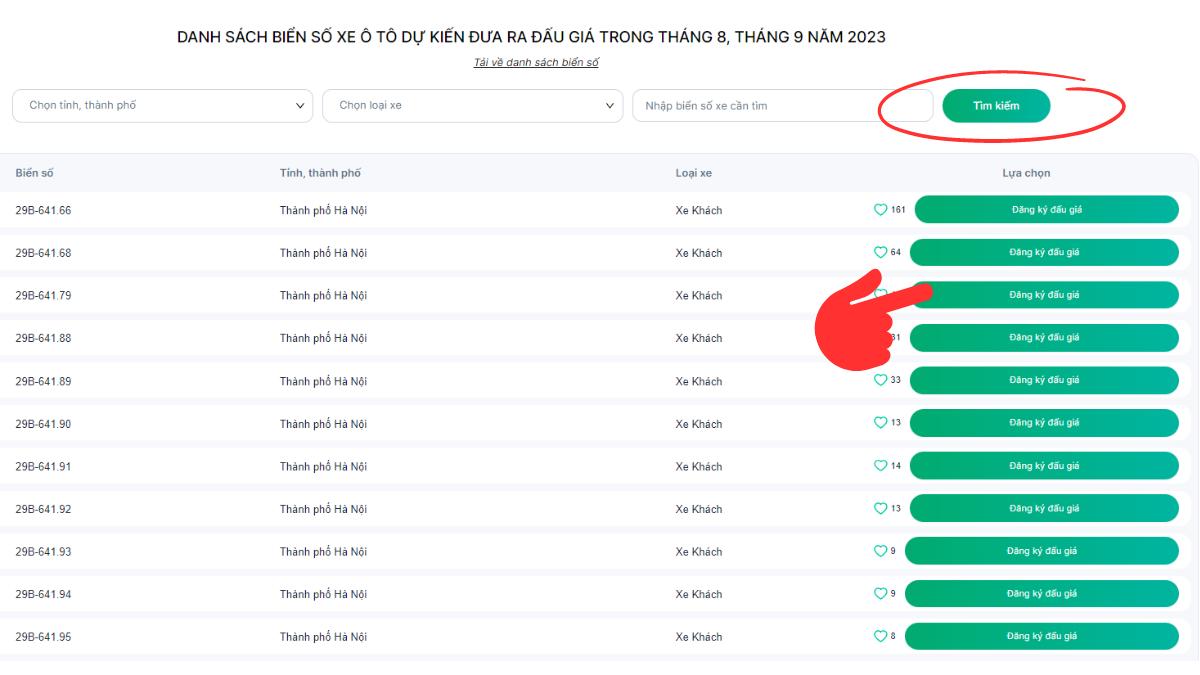Click the 'Tìm kiếm' search button

996,106
